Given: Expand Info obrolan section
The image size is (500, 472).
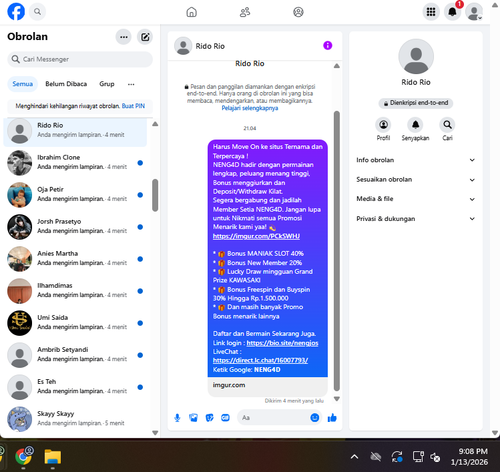Looking at the screenshot, I should 415,160.
